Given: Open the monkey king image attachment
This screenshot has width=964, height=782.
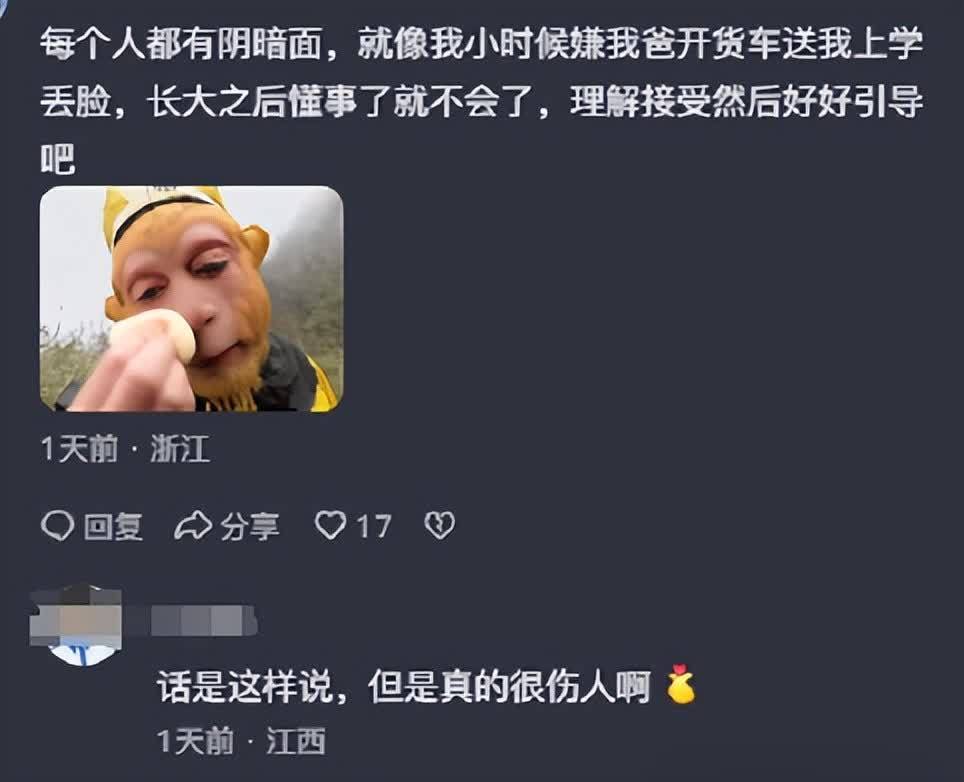Looking at the screenshot, I should (x=191, y=299).
